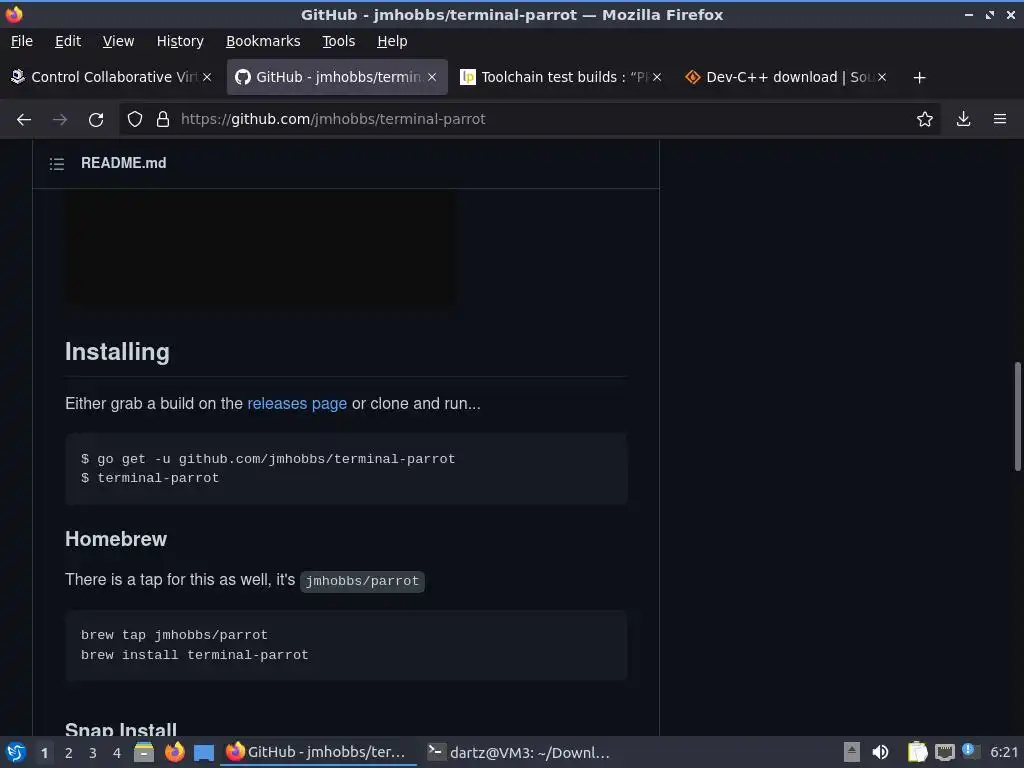Activate GitHub Firefox window taskbar entry
This screenshot has height=768, width=1024.
(x=319, y=752)
